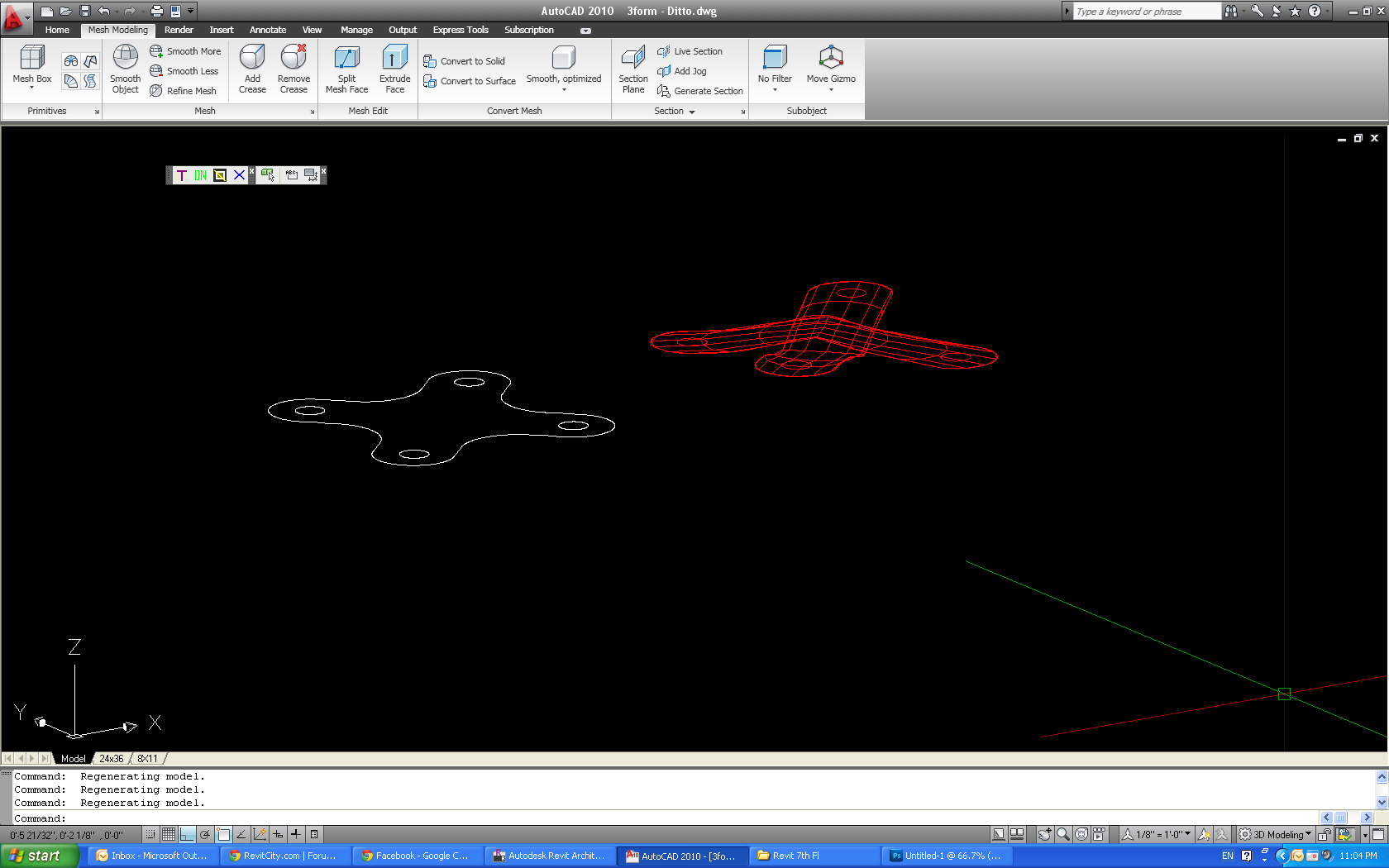Viewport: 1389px width, 868px height.
Task: Expand the Section panel
Action: (675, 111)
